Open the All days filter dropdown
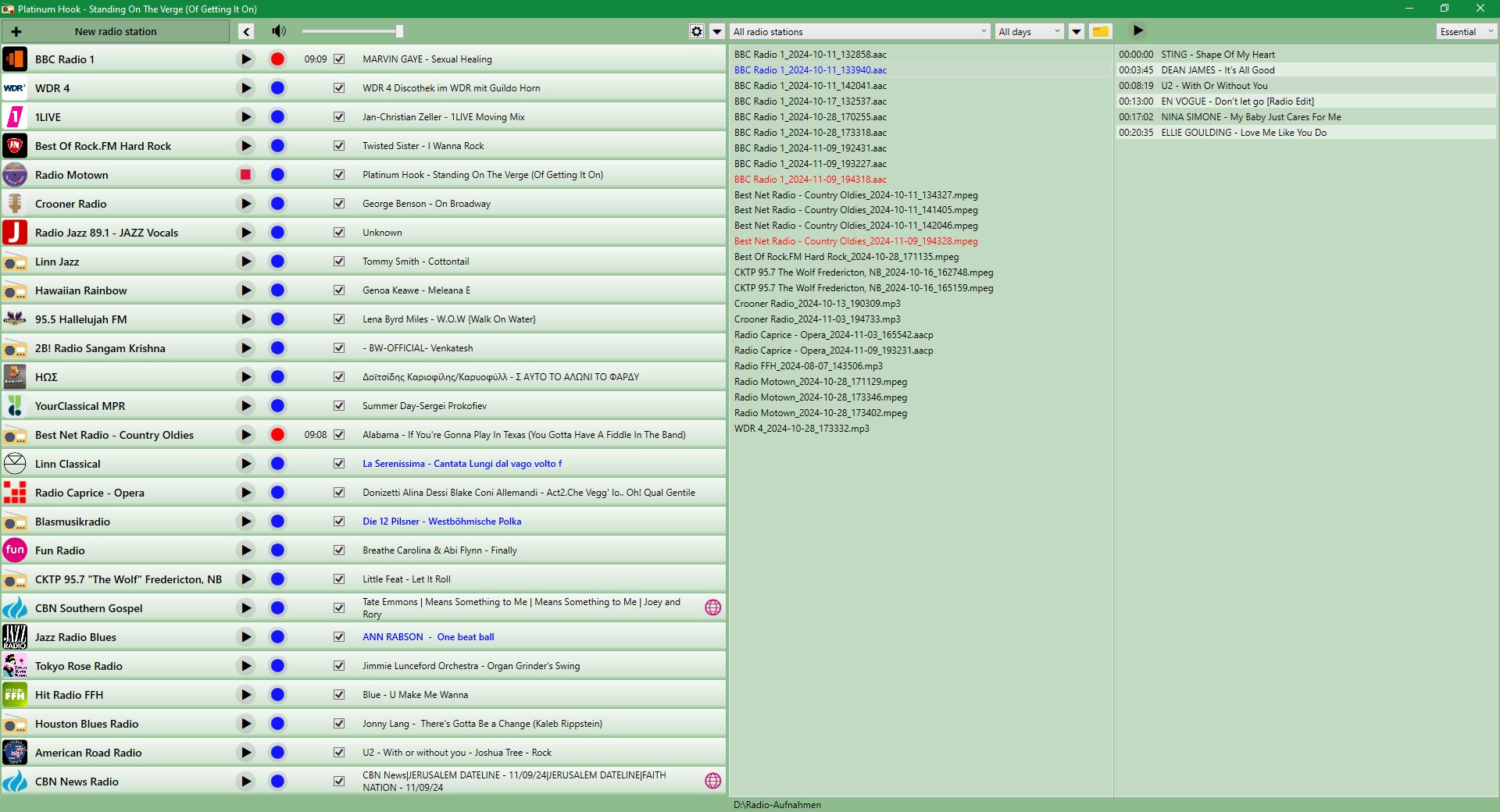 (1030, 31)
